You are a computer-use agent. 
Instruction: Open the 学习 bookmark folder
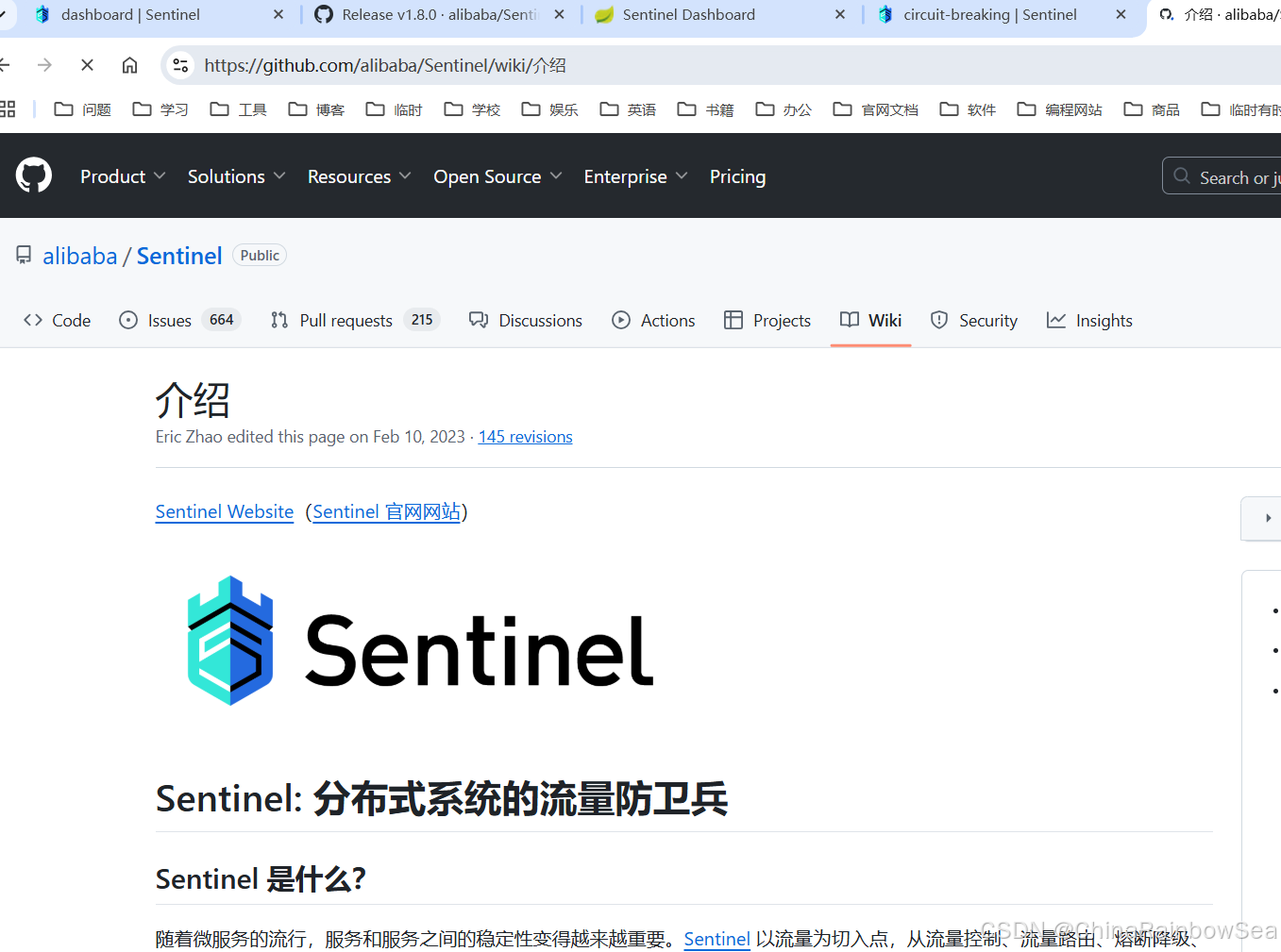pyautogui.click(x=160, y=109)
